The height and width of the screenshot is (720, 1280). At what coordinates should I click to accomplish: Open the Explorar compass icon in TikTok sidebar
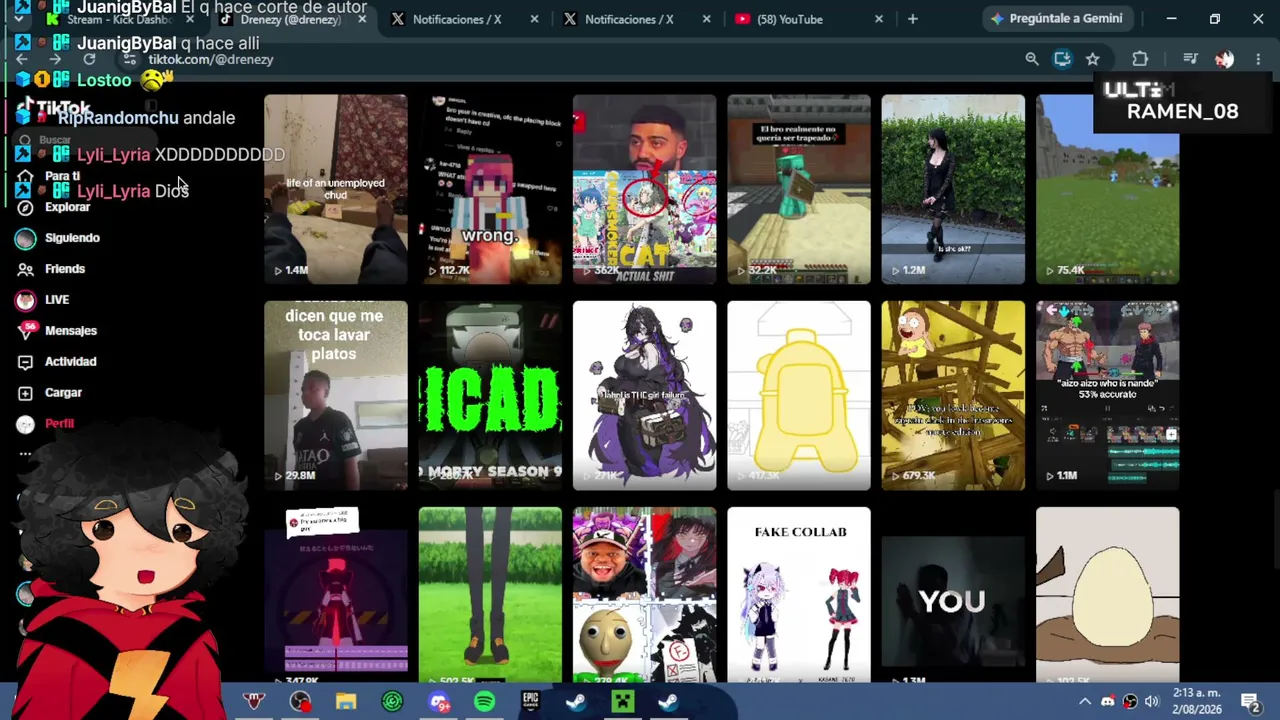pyautogui.click(x=26, y=207)
